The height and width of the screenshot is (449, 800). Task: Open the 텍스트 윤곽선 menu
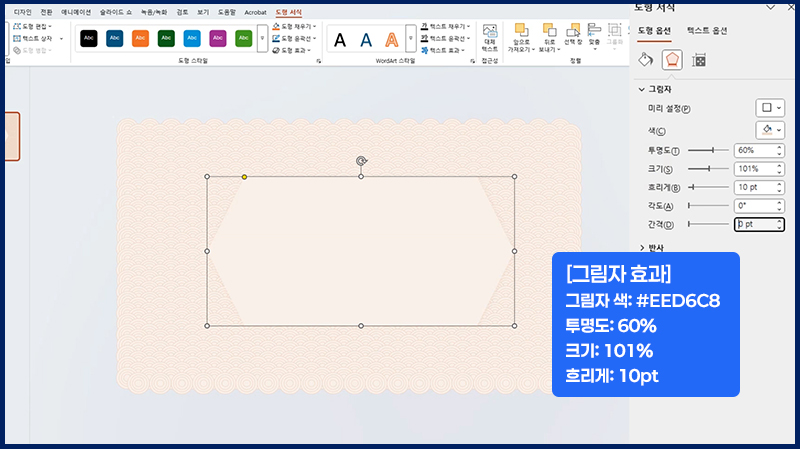[x=445, y=38]
